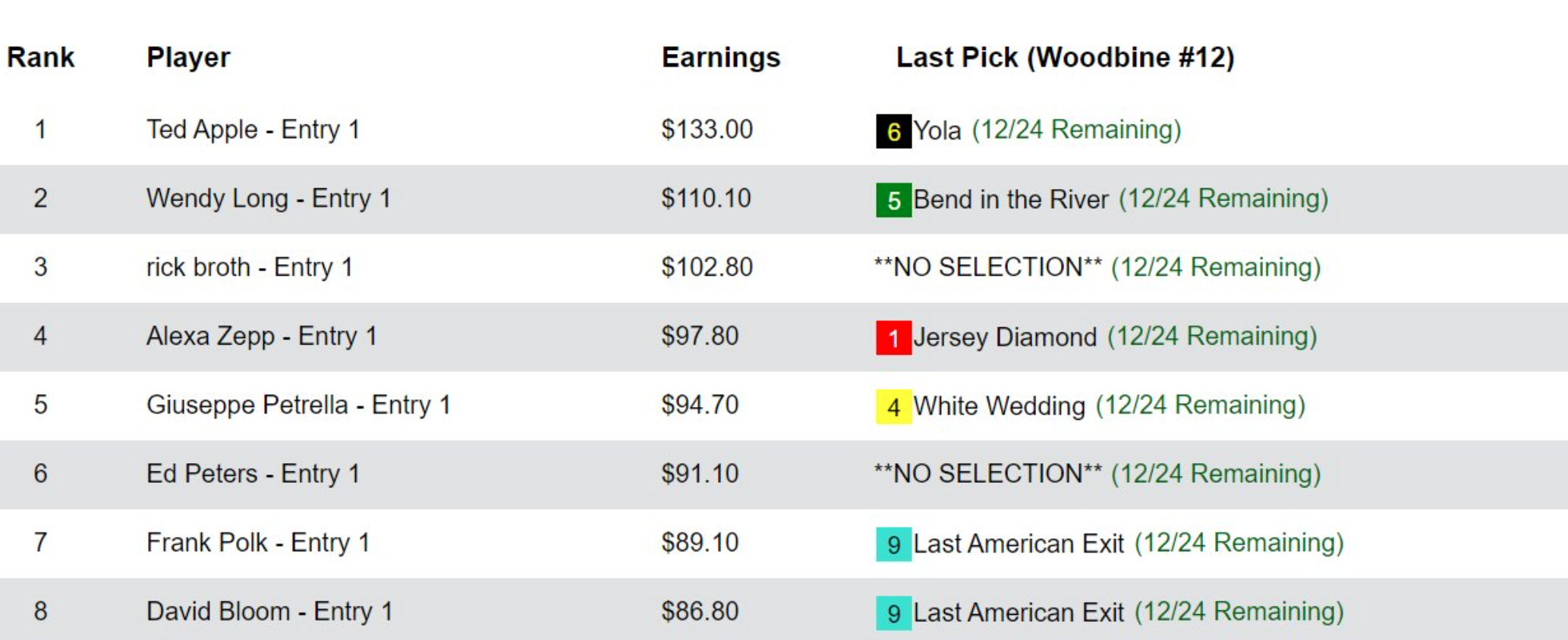Viewport: 1568px width, 640px height.
Task: Select rick broth - Entry 1 row
Action: point(249,267)
